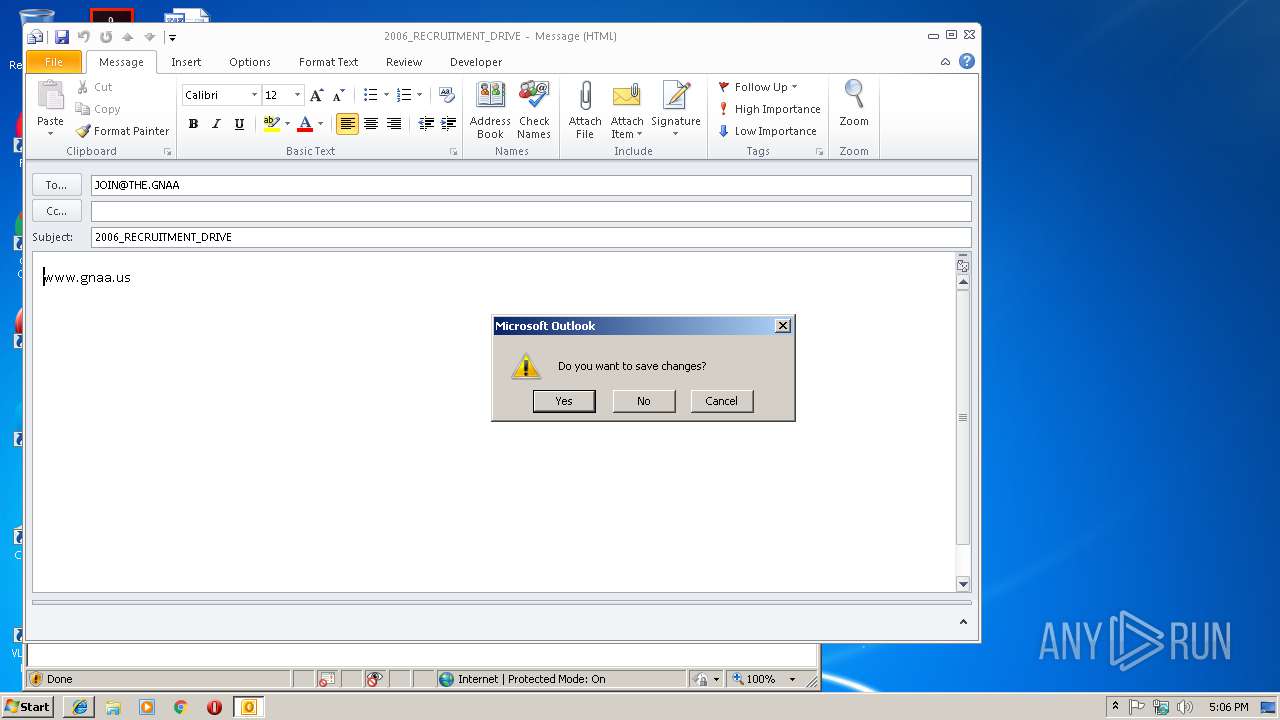Viewport: 1280px width, 720px height.
Task: Select Format Painter
Action: click(x=122, y=131)
